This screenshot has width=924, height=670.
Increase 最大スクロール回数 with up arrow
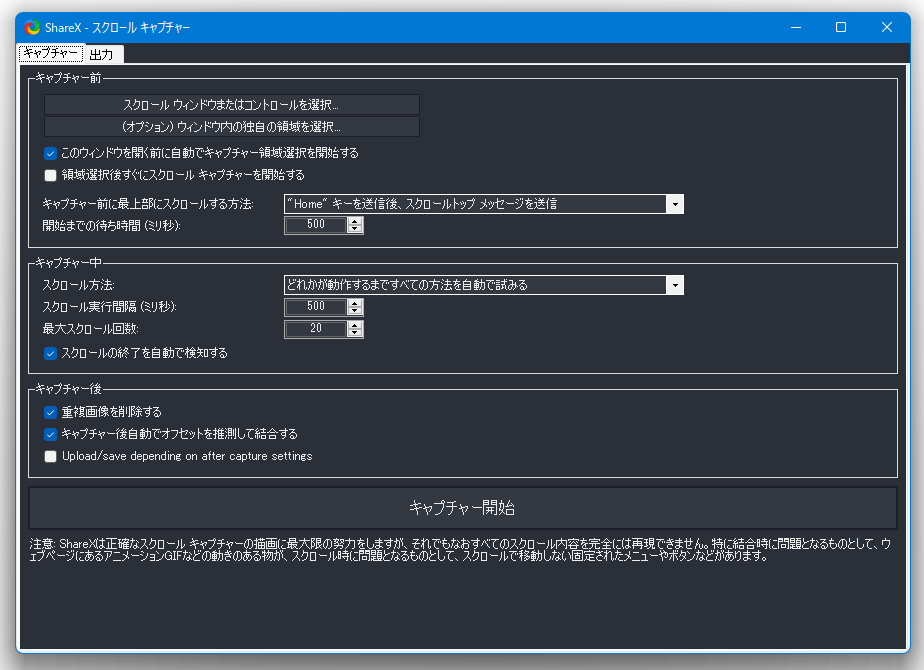(355, 325)
